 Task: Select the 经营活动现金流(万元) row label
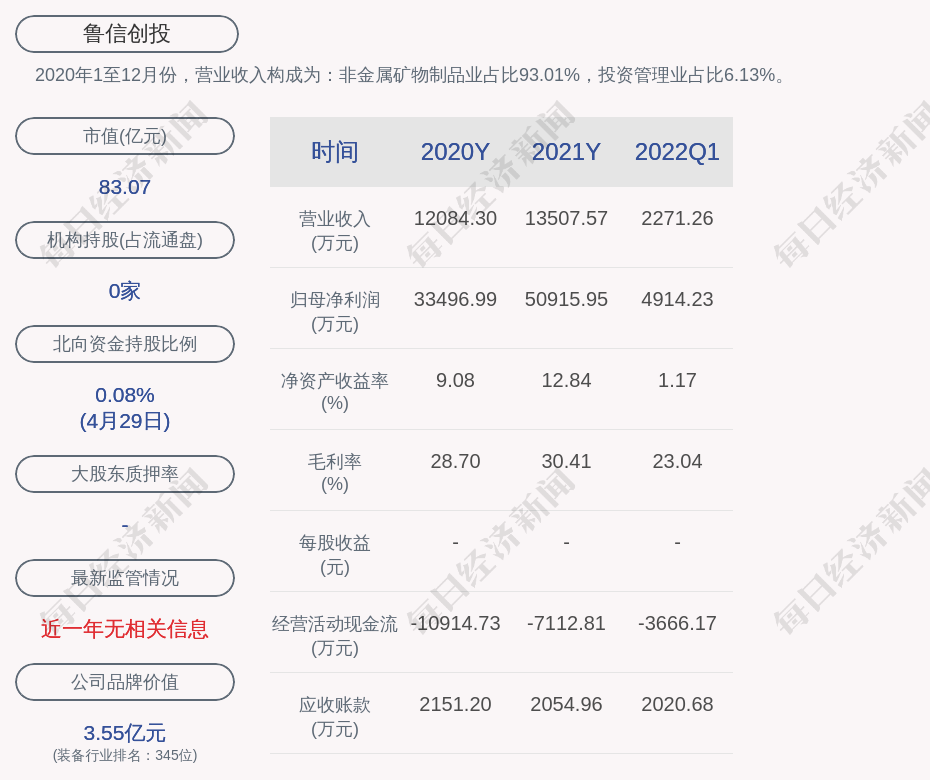pyautogui.click(x=335, y=635)
